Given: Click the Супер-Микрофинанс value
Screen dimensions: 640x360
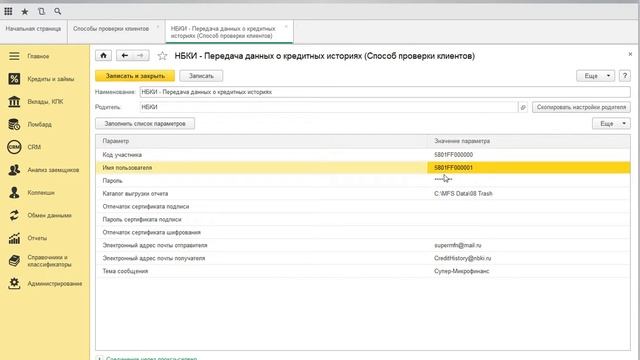Looking at the screenshot, I should (x=462, y=271).
